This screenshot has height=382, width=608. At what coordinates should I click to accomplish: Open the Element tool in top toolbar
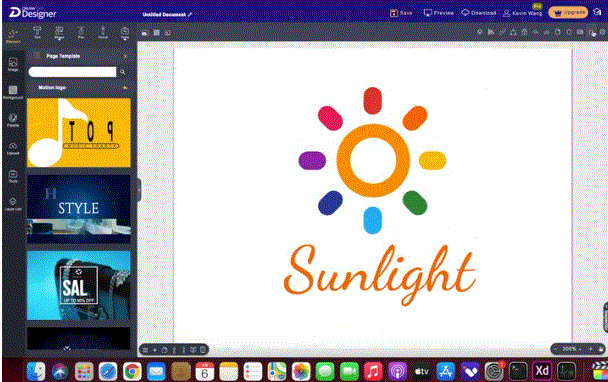tap(13, 35)
